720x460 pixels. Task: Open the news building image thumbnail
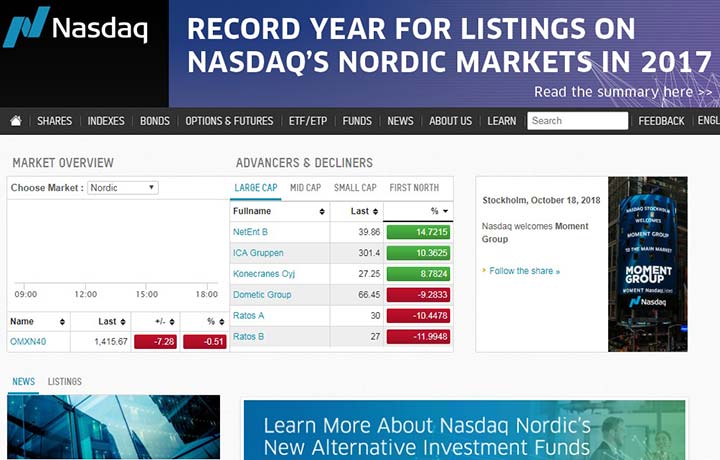113,427
